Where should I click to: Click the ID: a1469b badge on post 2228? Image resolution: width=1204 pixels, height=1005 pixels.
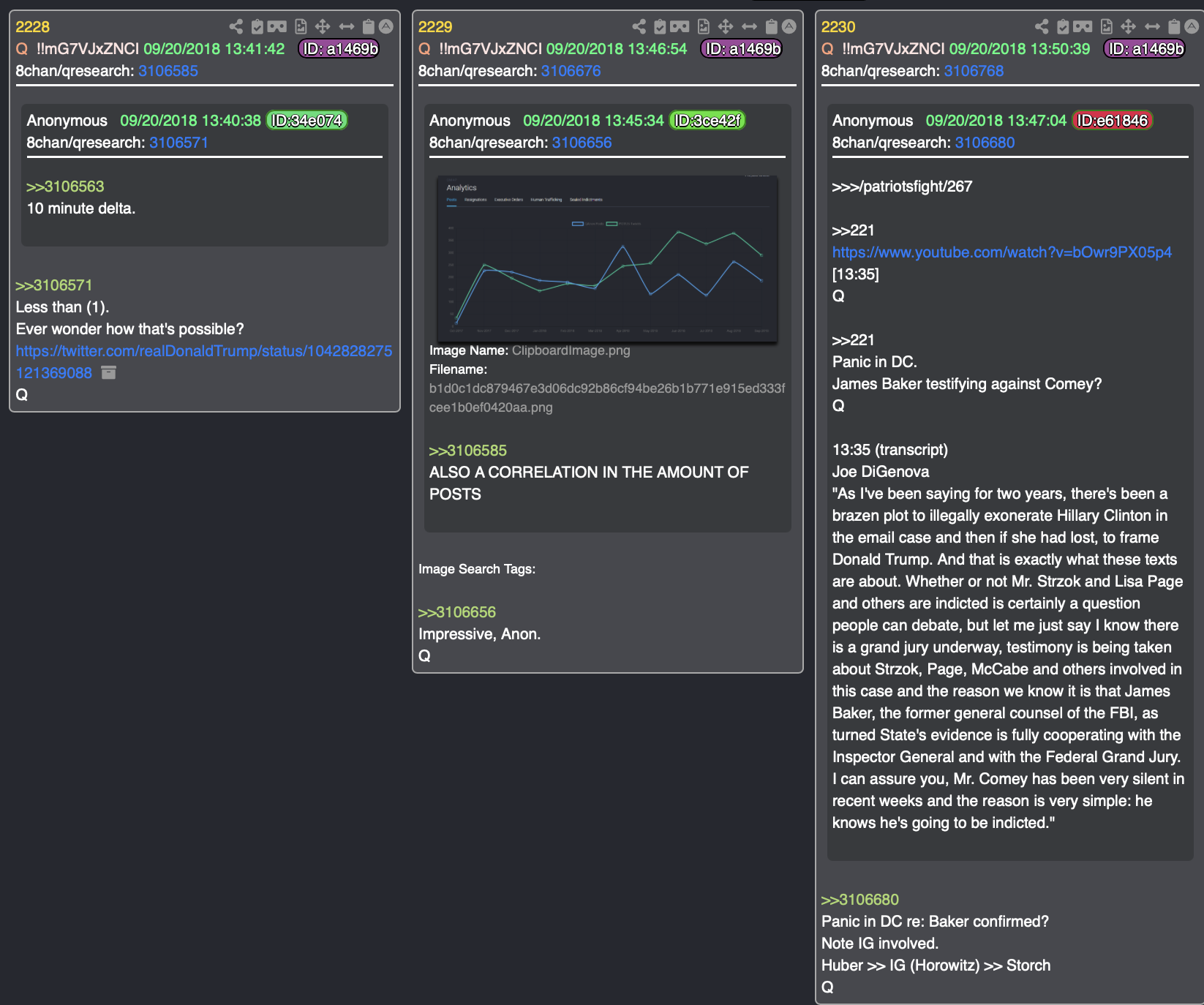click(x=339, y=49)
